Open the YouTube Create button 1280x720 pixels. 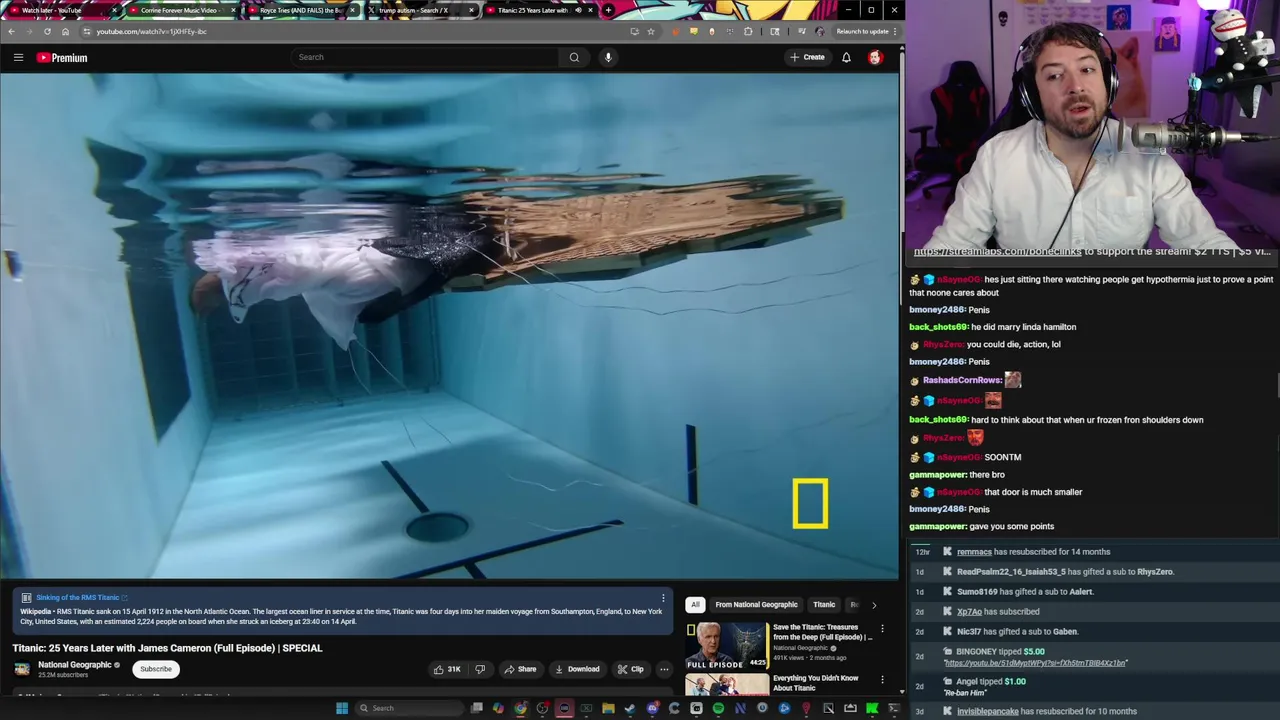[x=807, y=57]
